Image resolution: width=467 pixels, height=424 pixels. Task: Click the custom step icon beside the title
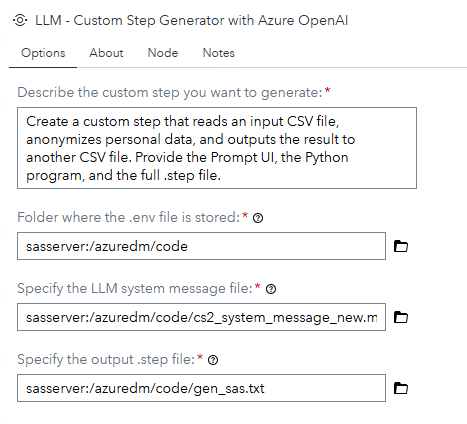click(x=20, y=20)
